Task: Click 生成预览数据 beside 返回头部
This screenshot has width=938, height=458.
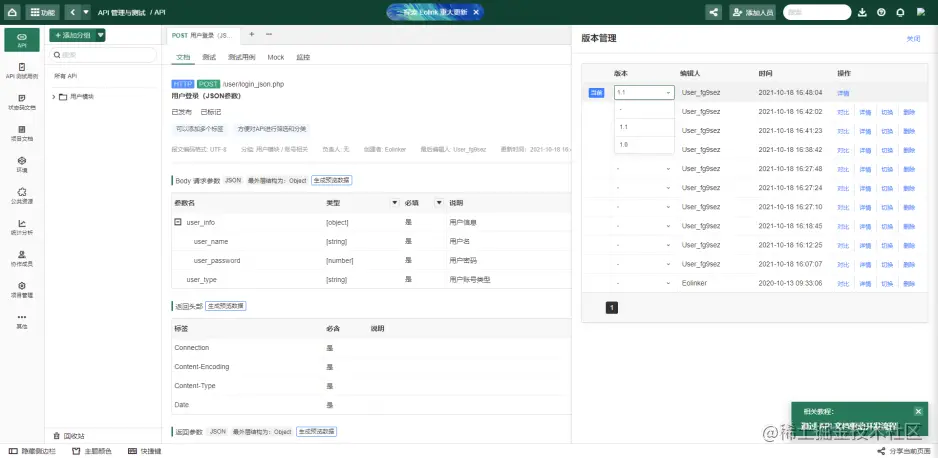Action: 226,306
